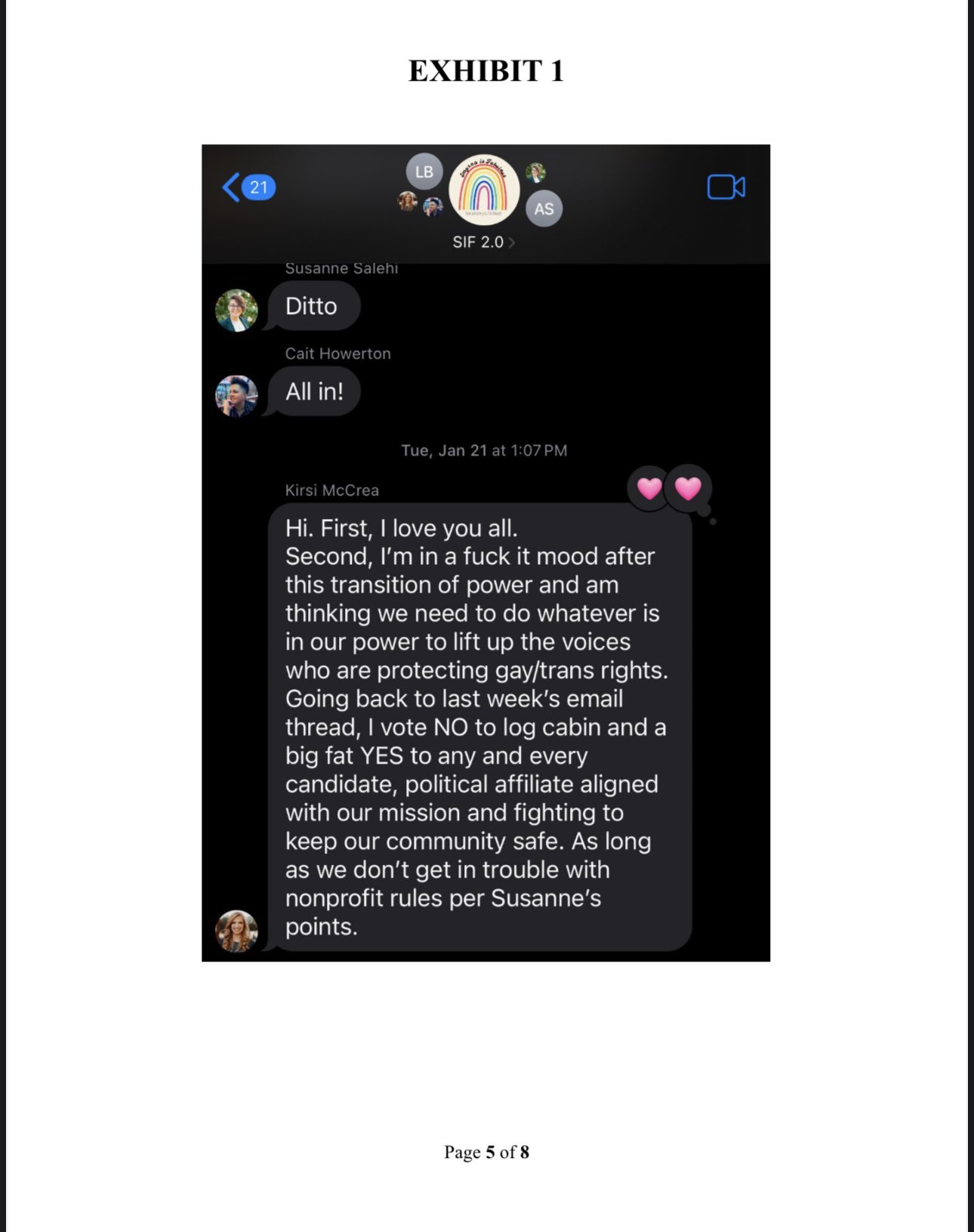974x1232 pixels.
Task: Click the Page 5 of 8 footer
Action: [x=486, y=1152]
